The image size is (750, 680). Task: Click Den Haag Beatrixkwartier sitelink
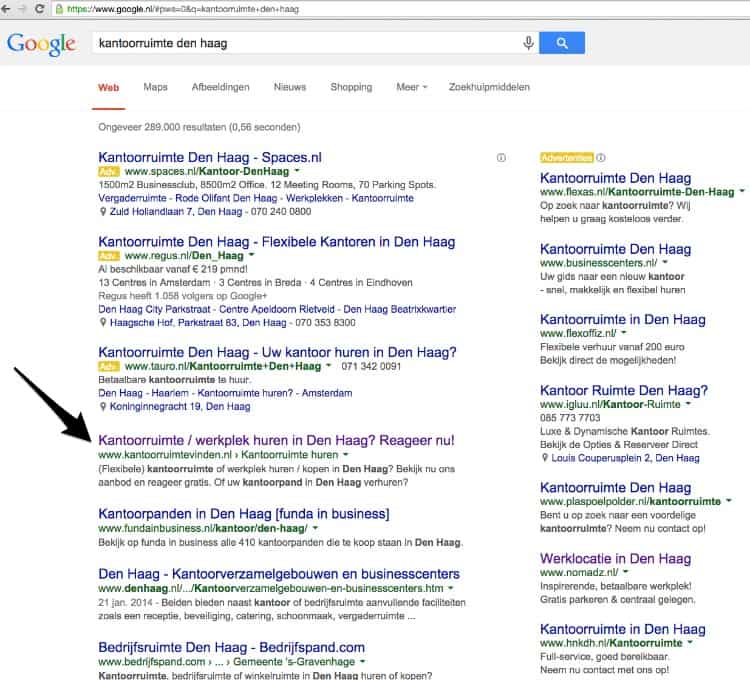399,309
